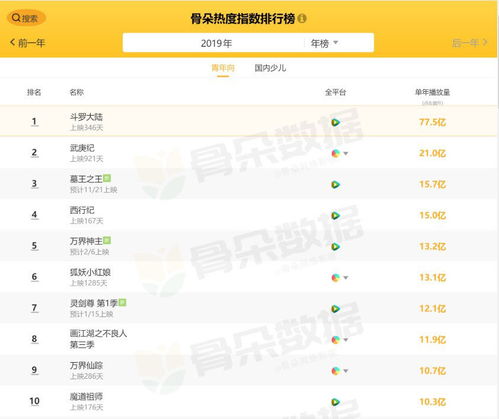Screen dimensions: 499x419
Task: Open the title 西行纪
Action: tap(82, 210)
